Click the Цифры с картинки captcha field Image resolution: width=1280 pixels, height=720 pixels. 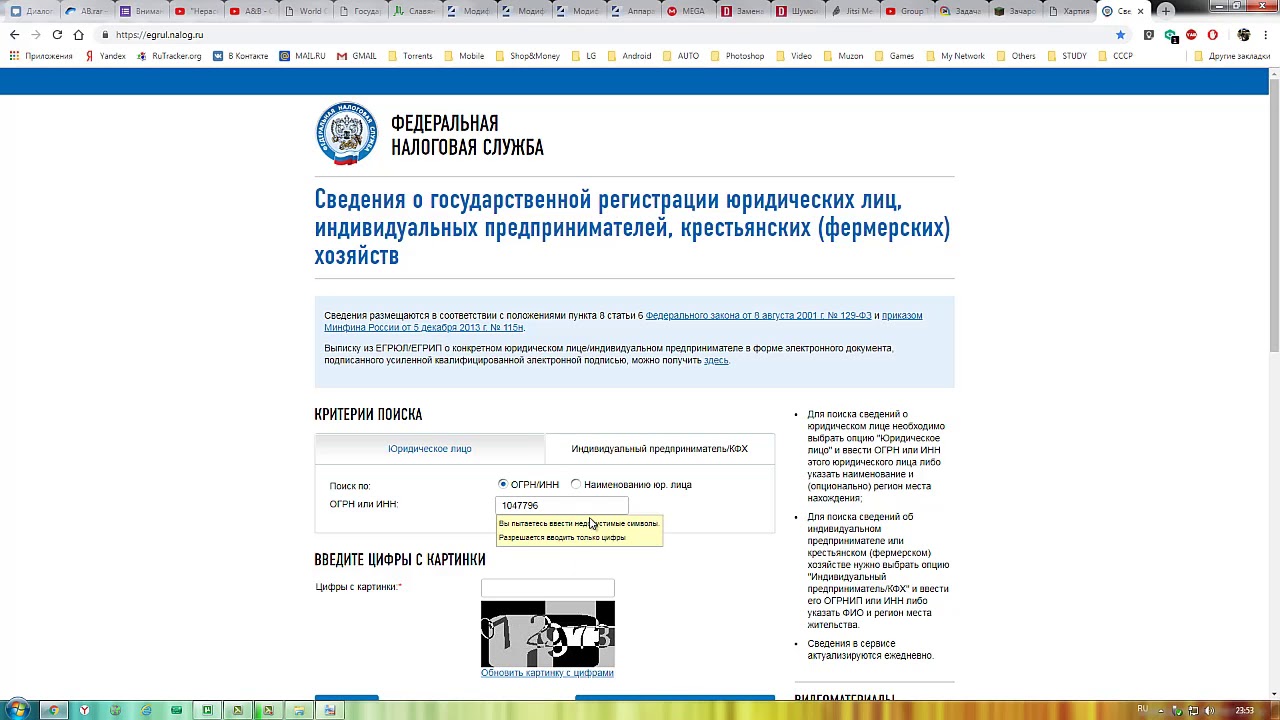click(547, 588)
